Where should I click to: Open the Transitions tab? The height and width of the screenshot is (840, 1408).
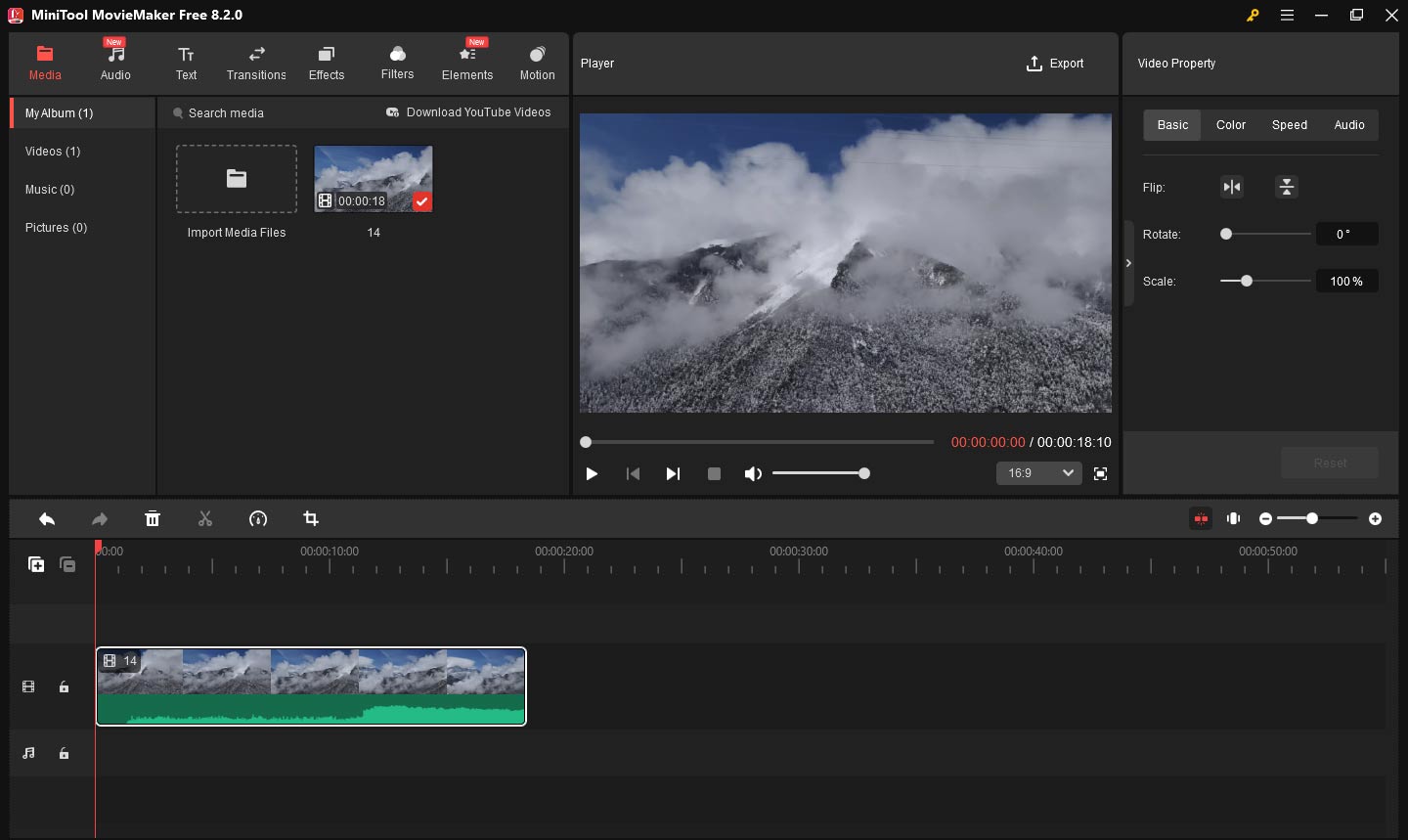(x=256, y=63)
